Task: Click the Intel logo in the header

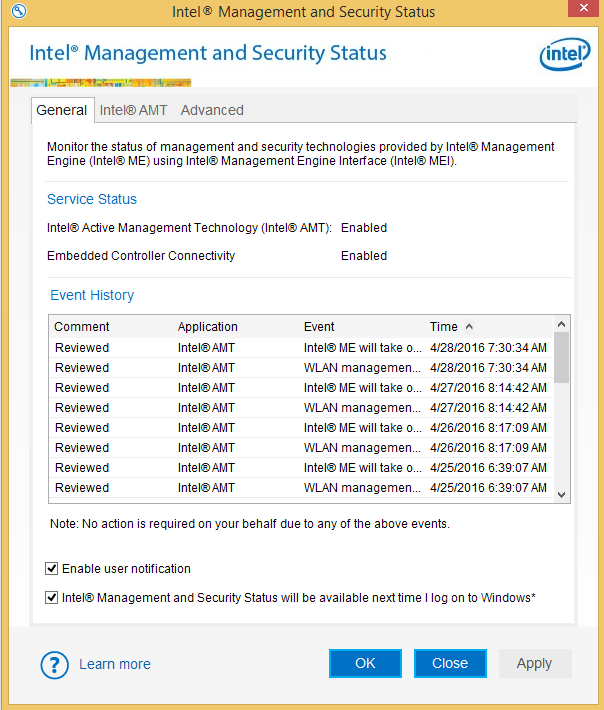Action: point(565,55)
